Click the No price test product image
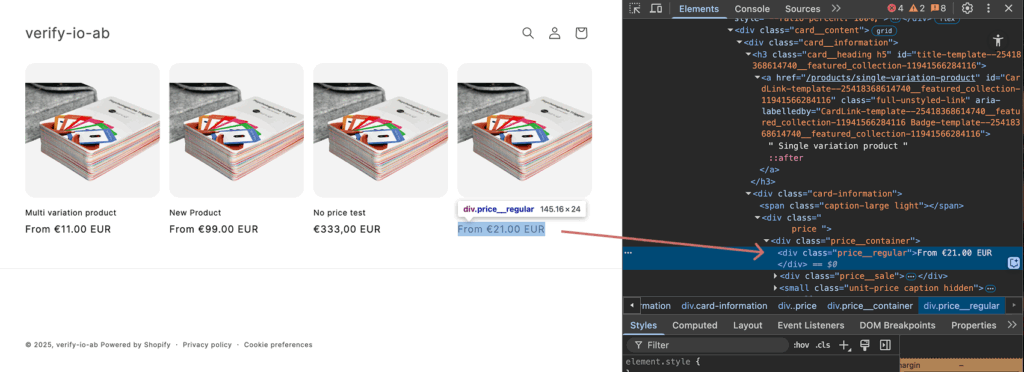The height and width of the screenshot is (372, 1024). click(x=381, y=130)
